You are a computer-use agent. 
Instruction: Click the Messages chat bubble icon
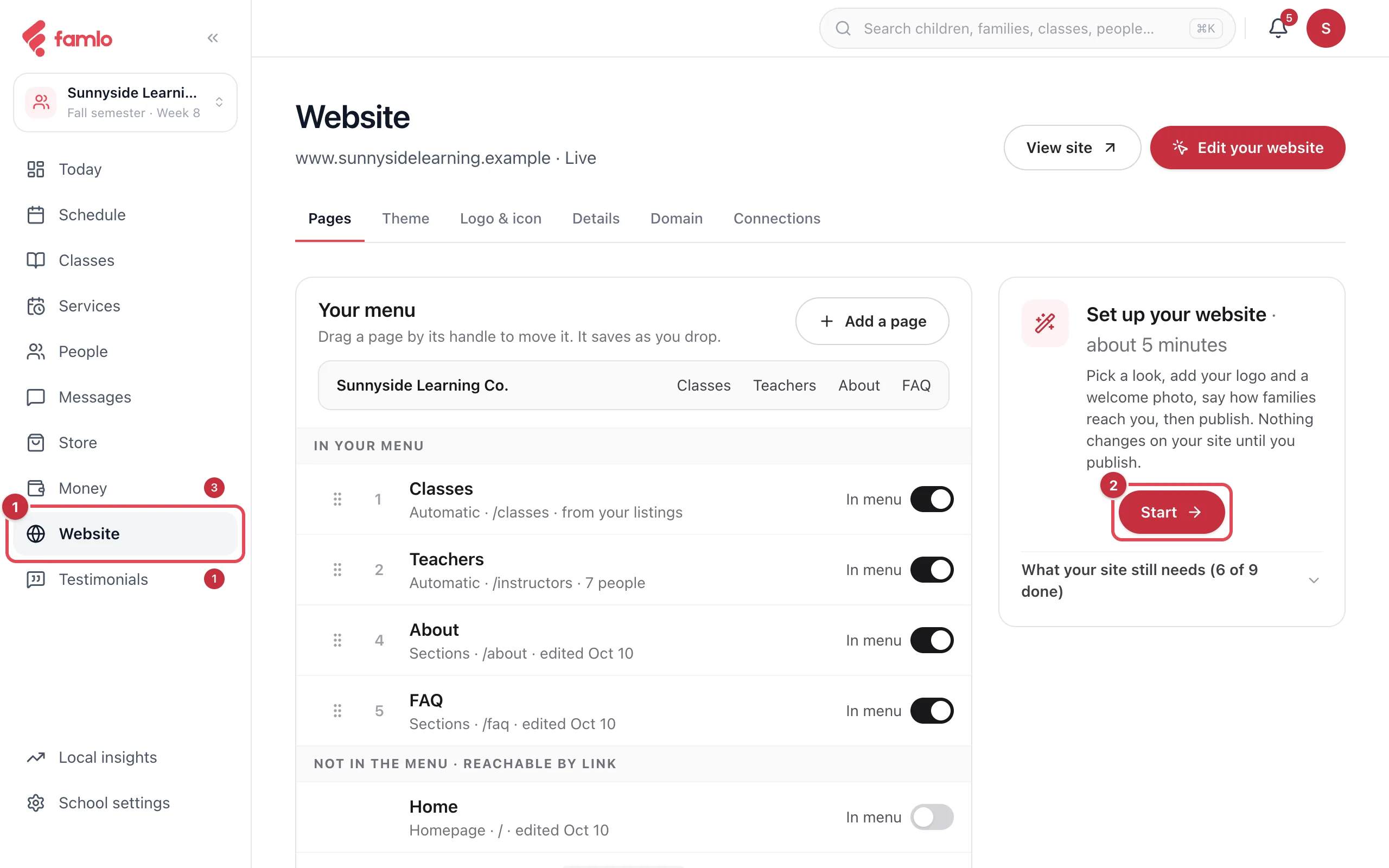point(36,397)
